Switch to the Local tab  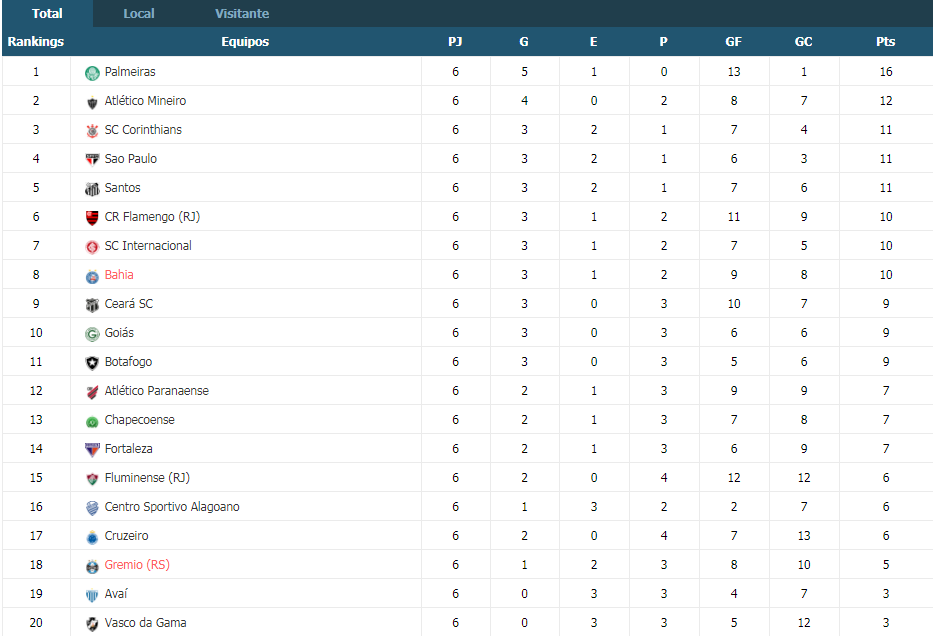(139, 14)
